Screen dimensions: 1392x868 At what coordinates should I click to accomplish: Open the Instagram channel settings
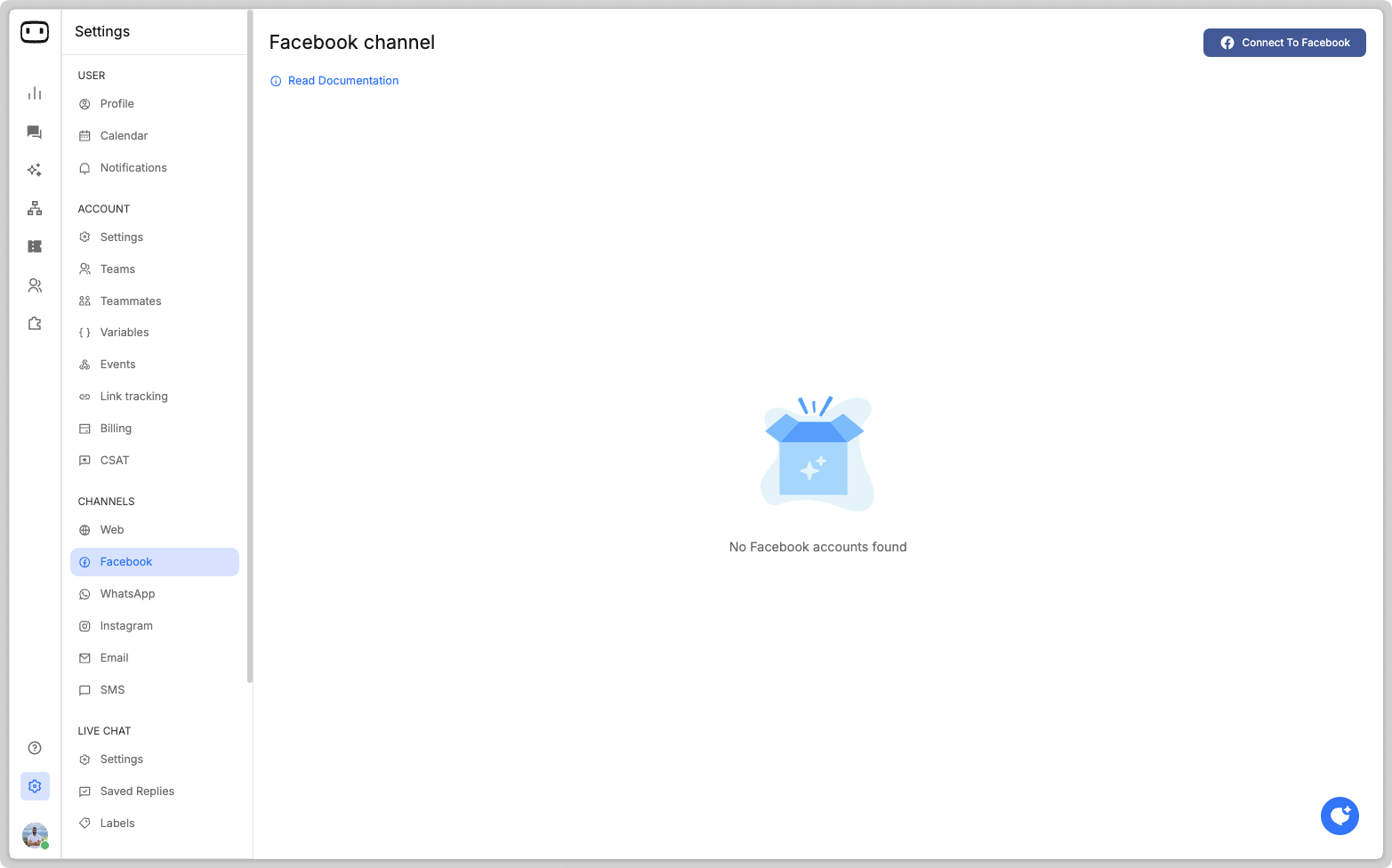pos(126,626)
